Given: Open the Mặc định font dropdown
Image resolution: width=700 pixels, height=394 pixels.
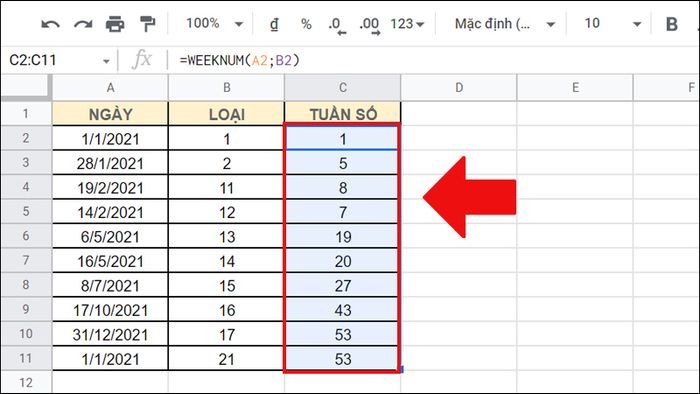Looking at the screenshot, I should pyautogui.click(x=504, y=24).
